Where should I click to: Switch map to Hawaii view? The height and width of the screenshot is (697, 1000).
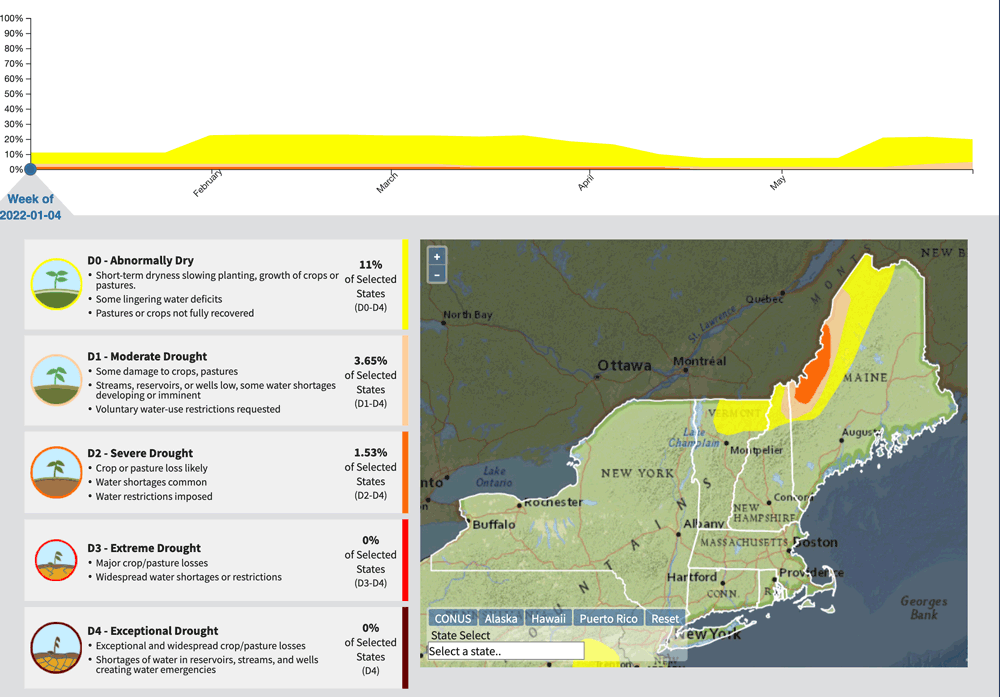tap(548, 618)
